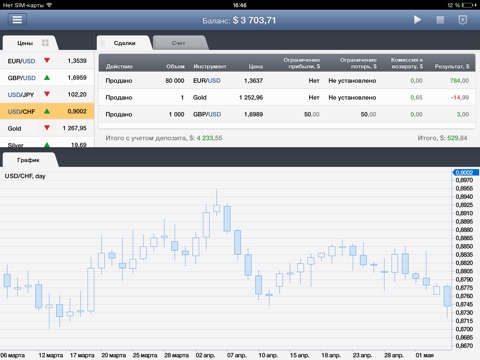Select Gold in the price list
This screenshot has width=480, height=360.
point(47,128)
